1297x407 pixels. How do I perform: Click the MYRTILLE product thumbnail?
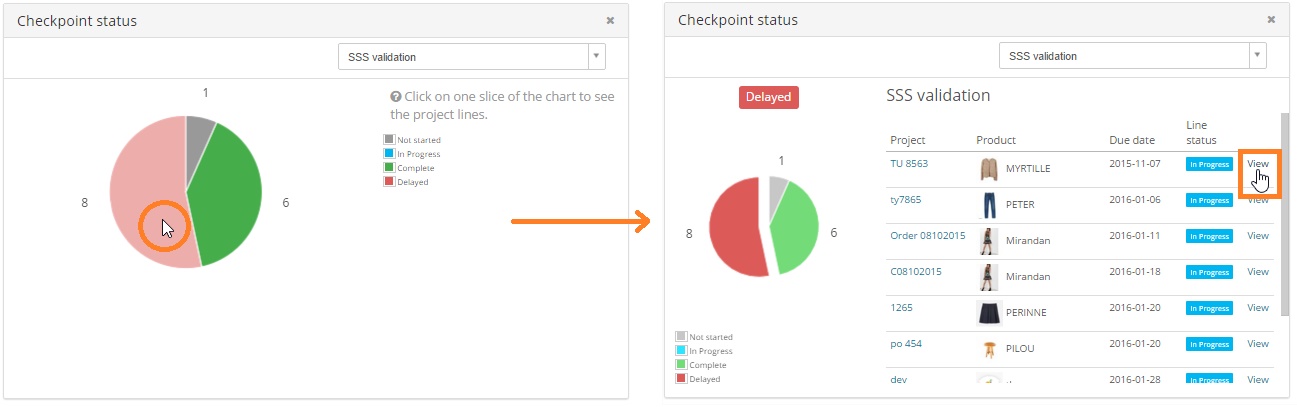click(x=989, y=169)
